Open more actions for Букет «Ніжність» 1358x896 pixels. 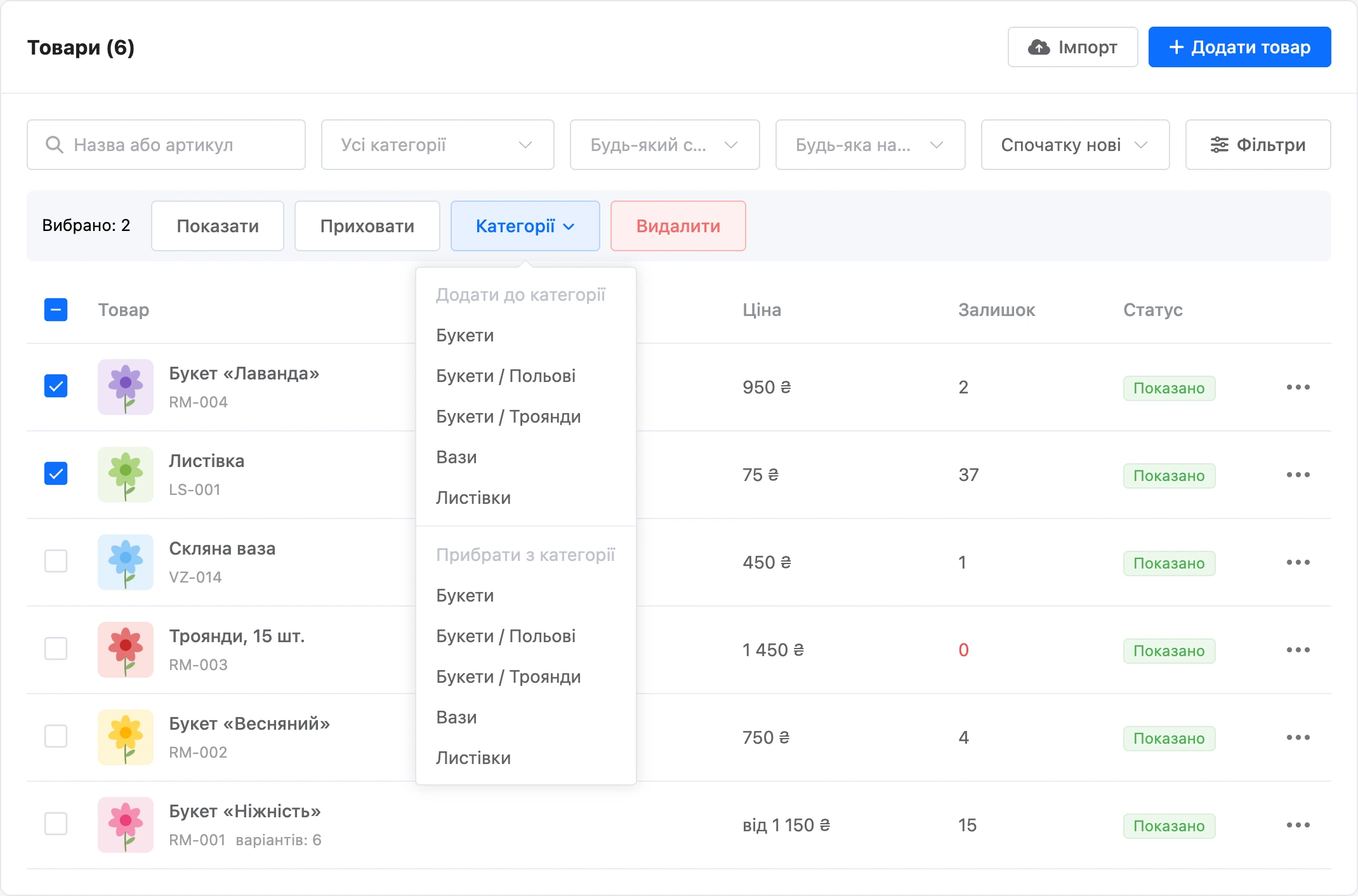pyautogui.click(x=1298, y=825)
